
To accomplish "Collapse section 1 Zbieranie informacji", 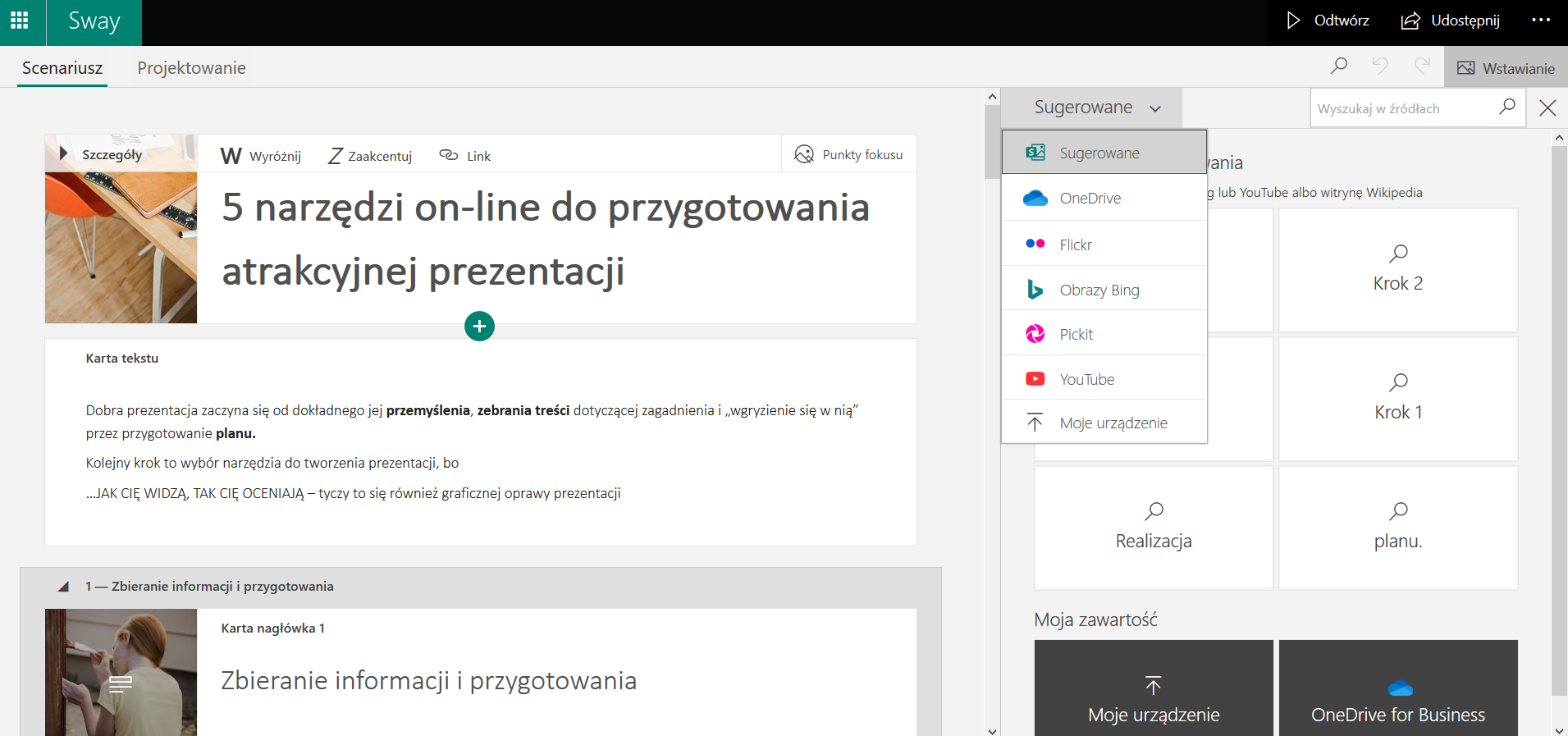I will click(63, 587).
